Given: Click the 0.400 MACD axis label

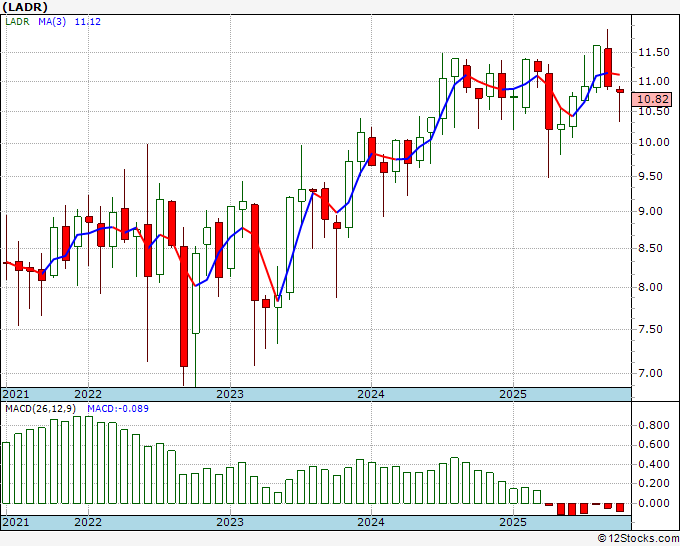Looking at the screenshot, I should click(654, 464).
